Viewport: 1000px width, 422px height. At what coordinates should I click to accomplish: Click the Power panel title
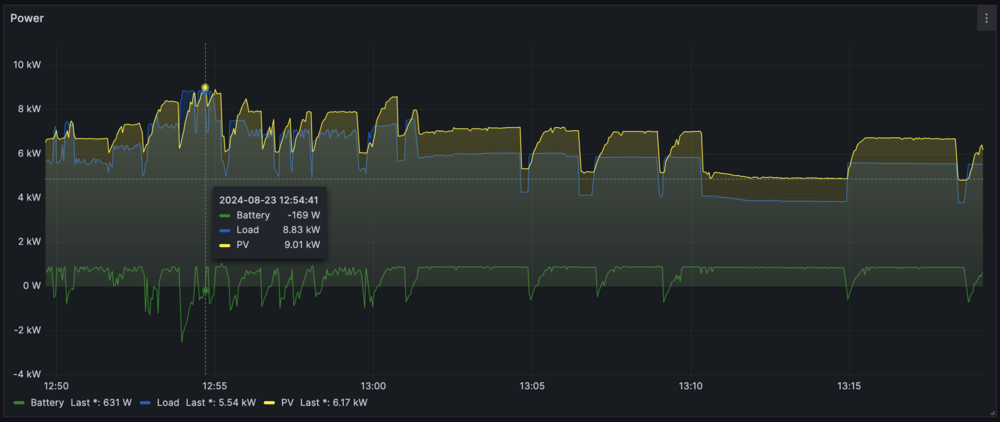[27, 18]
